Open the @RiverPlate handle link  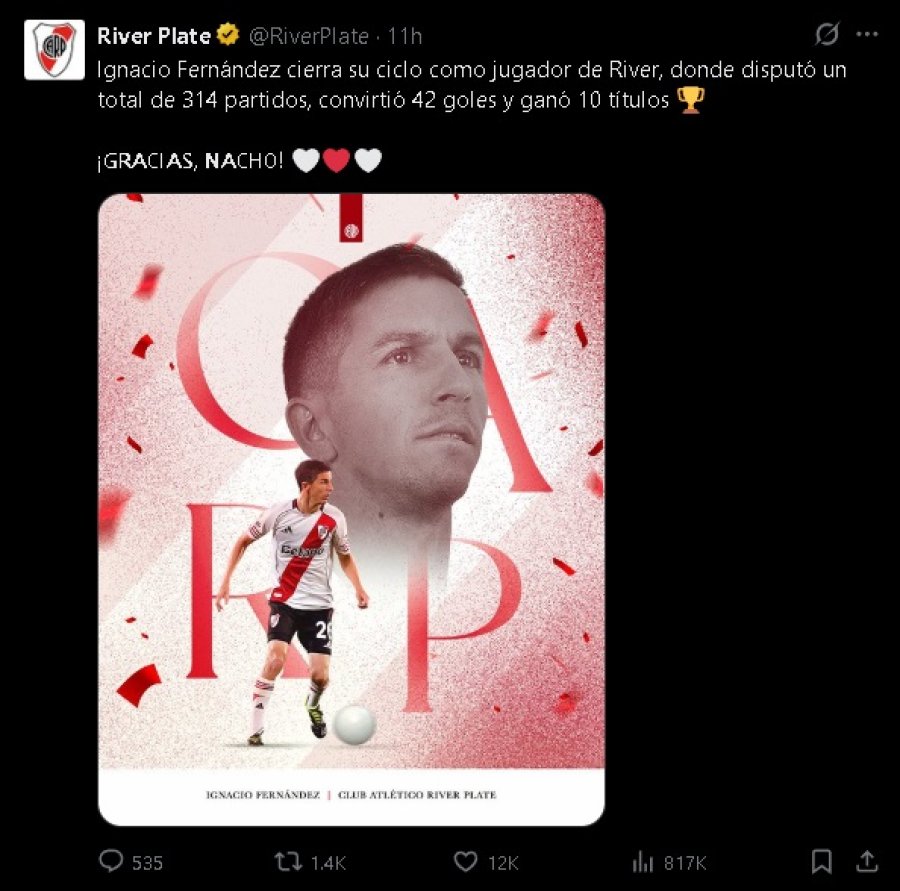pyautogui.click(x=309, y=36)
